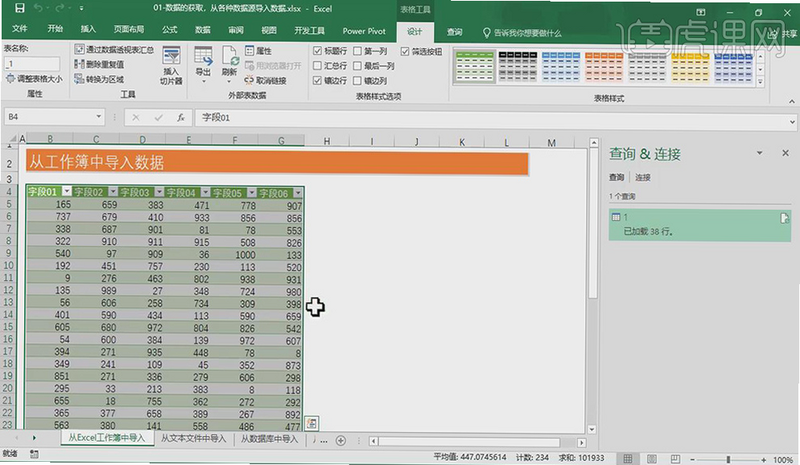Open the Power Pivot ribbon tab

click(364, 31)
